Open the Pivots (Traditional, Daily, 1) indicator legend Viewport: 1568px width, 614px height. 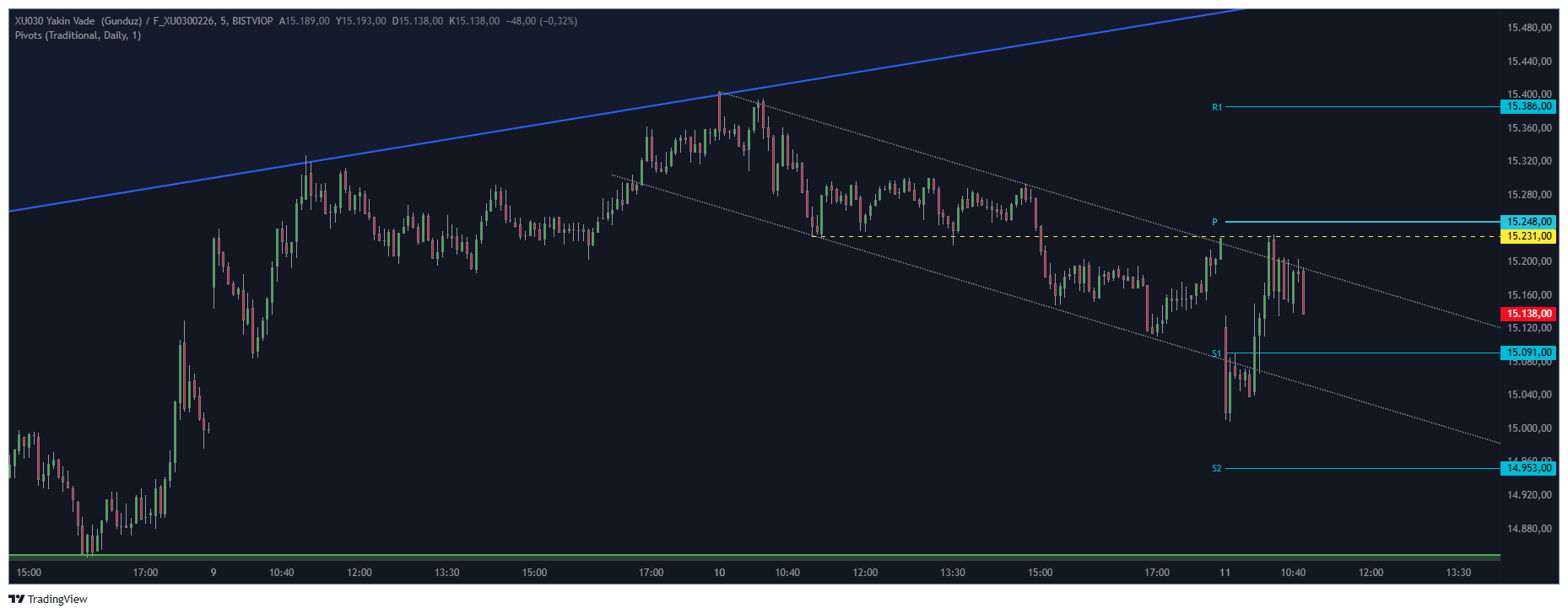78,35
